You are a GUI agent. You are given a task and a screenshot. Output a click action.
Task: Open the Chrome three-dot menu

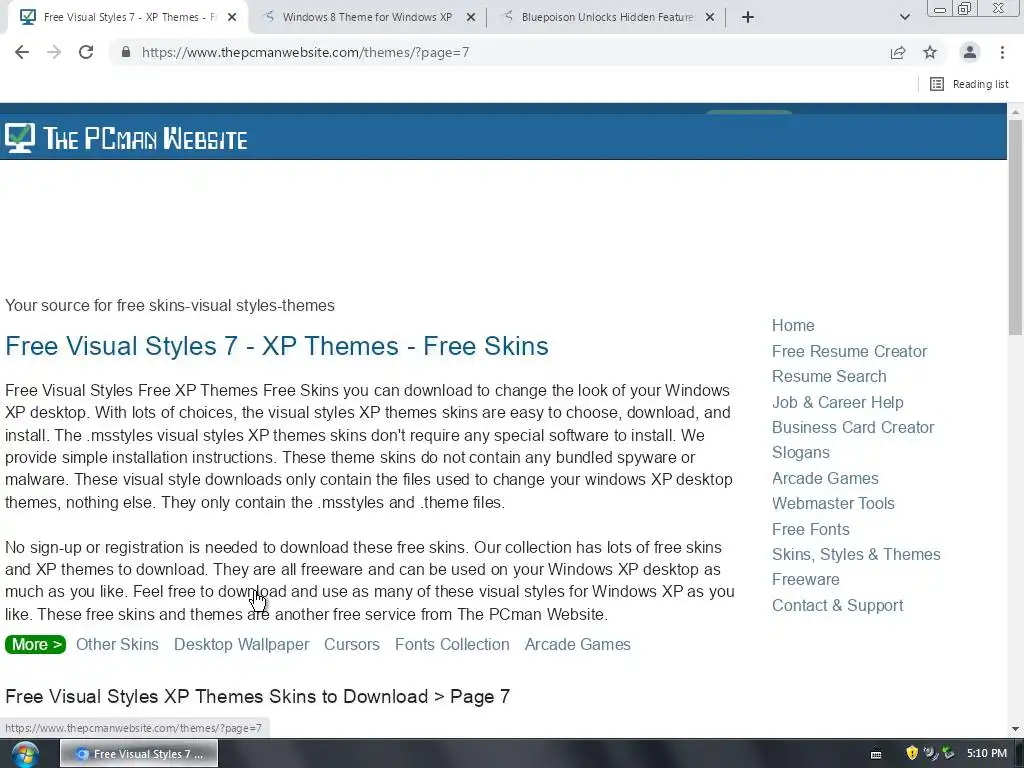click(x=1002, y=52)
